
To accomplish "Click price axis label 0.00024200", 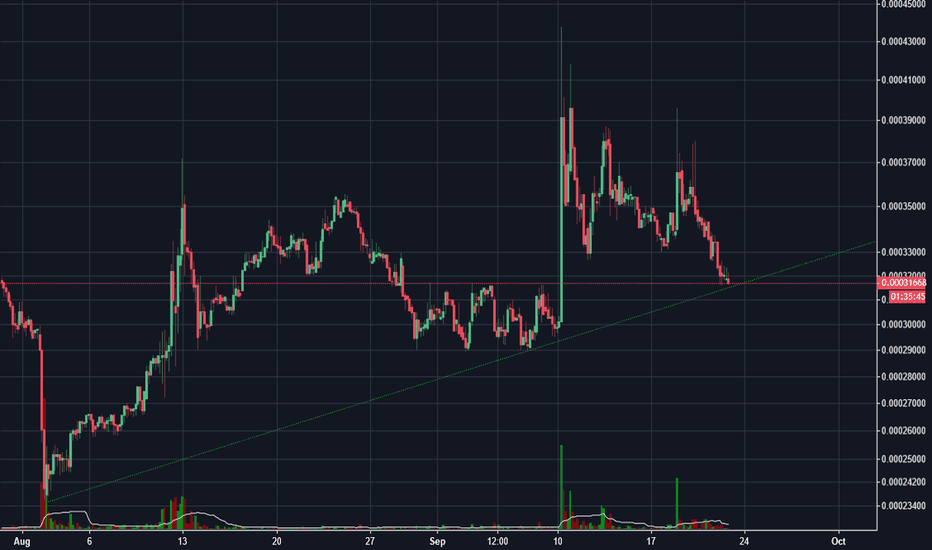I will click(903, 482).
